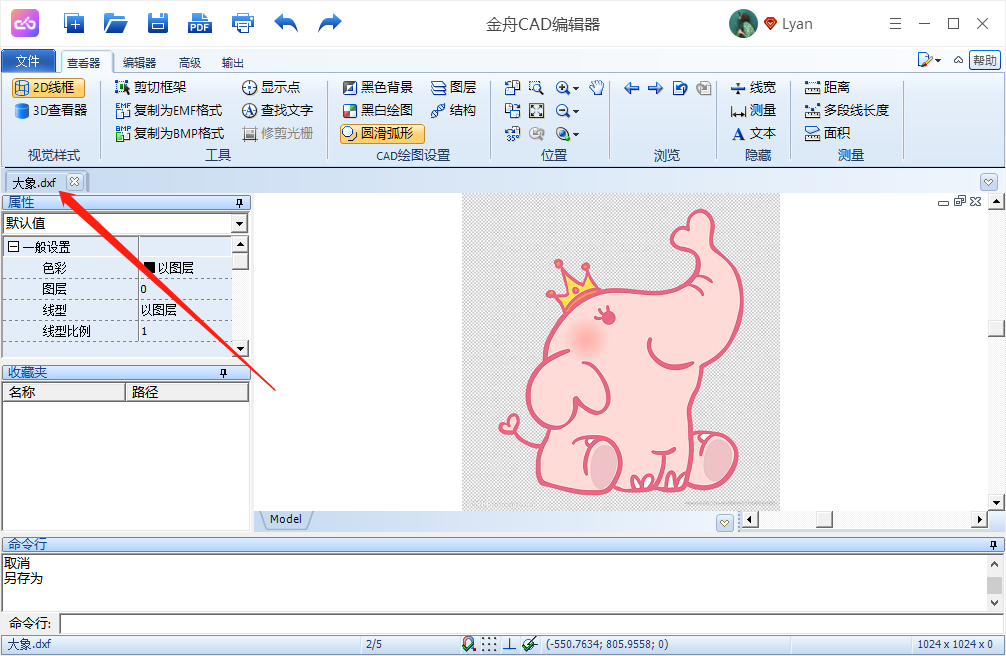Click the undo arrow icon
This screenshot has width=1006, height=656.
click(286, 23)
